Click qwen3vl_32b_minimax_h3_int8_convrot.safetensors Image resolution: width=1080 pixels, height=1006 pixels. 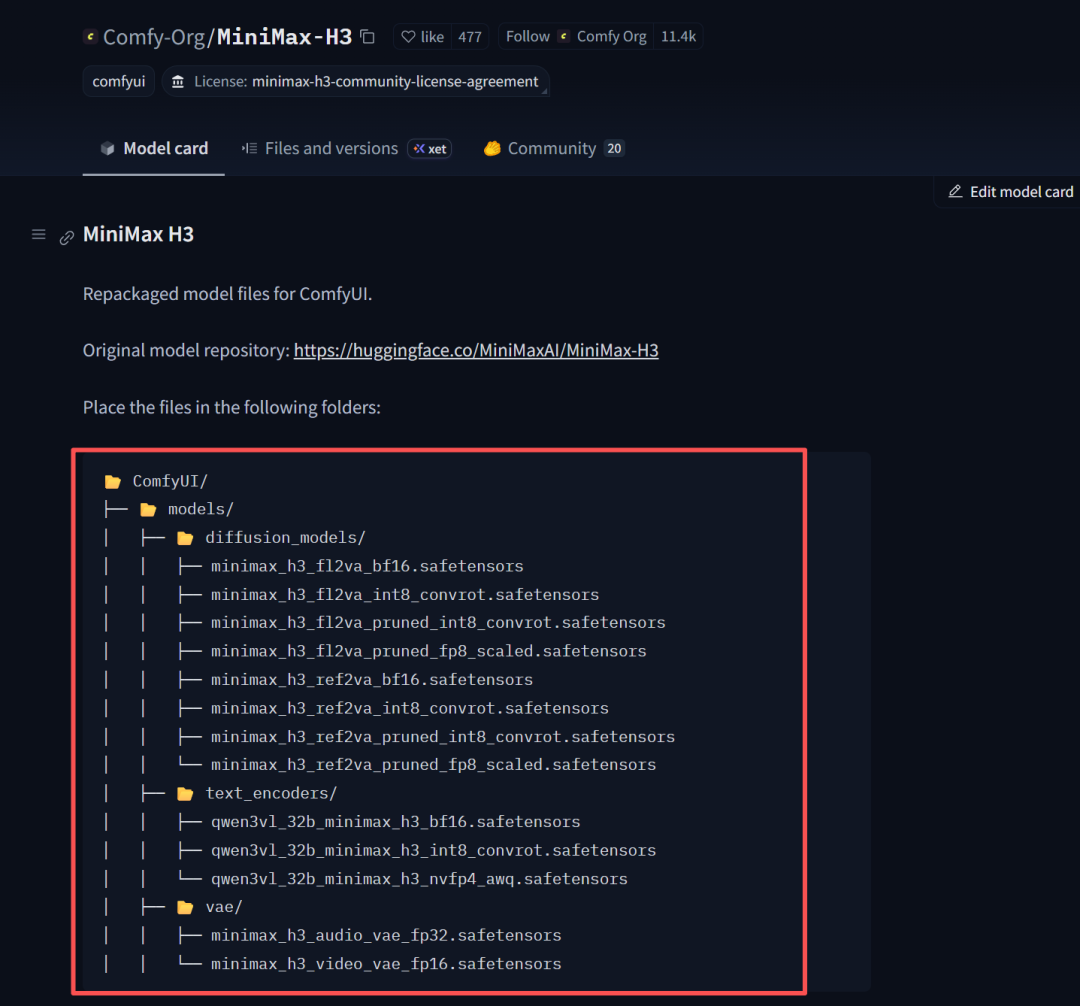pos(433,850)
